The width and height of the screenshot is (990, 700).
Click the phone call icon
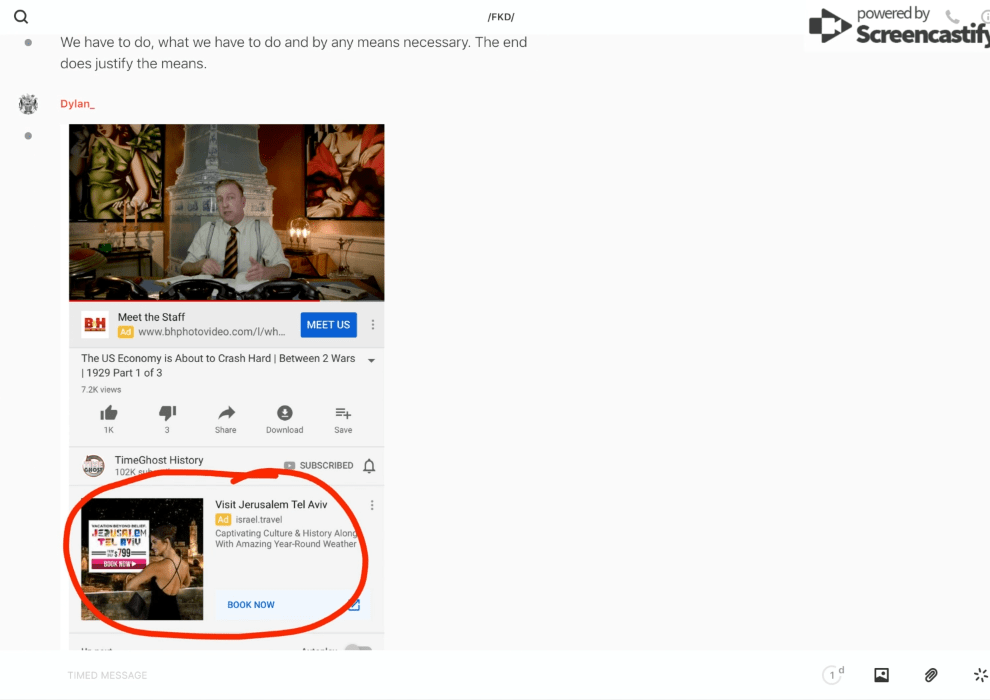pyautogui.click(x=952, y=17)
